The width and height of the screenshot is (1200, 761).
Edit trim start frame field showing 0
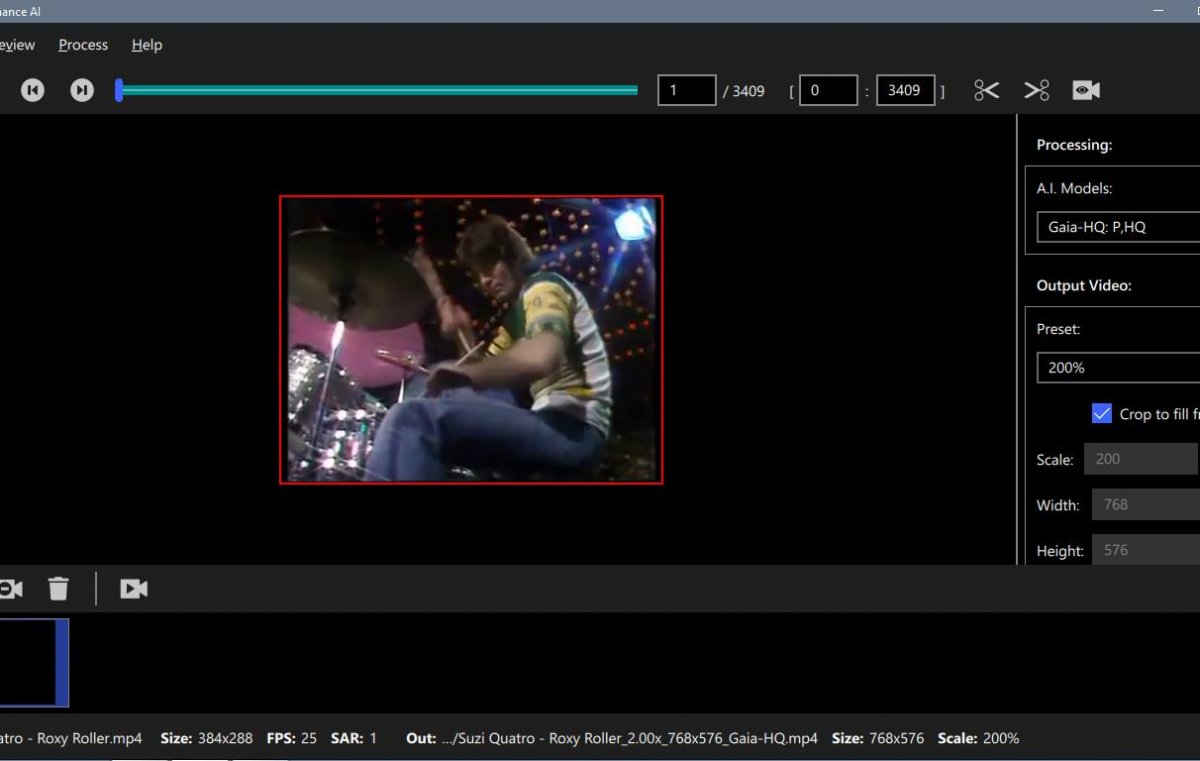click(828, 90)
